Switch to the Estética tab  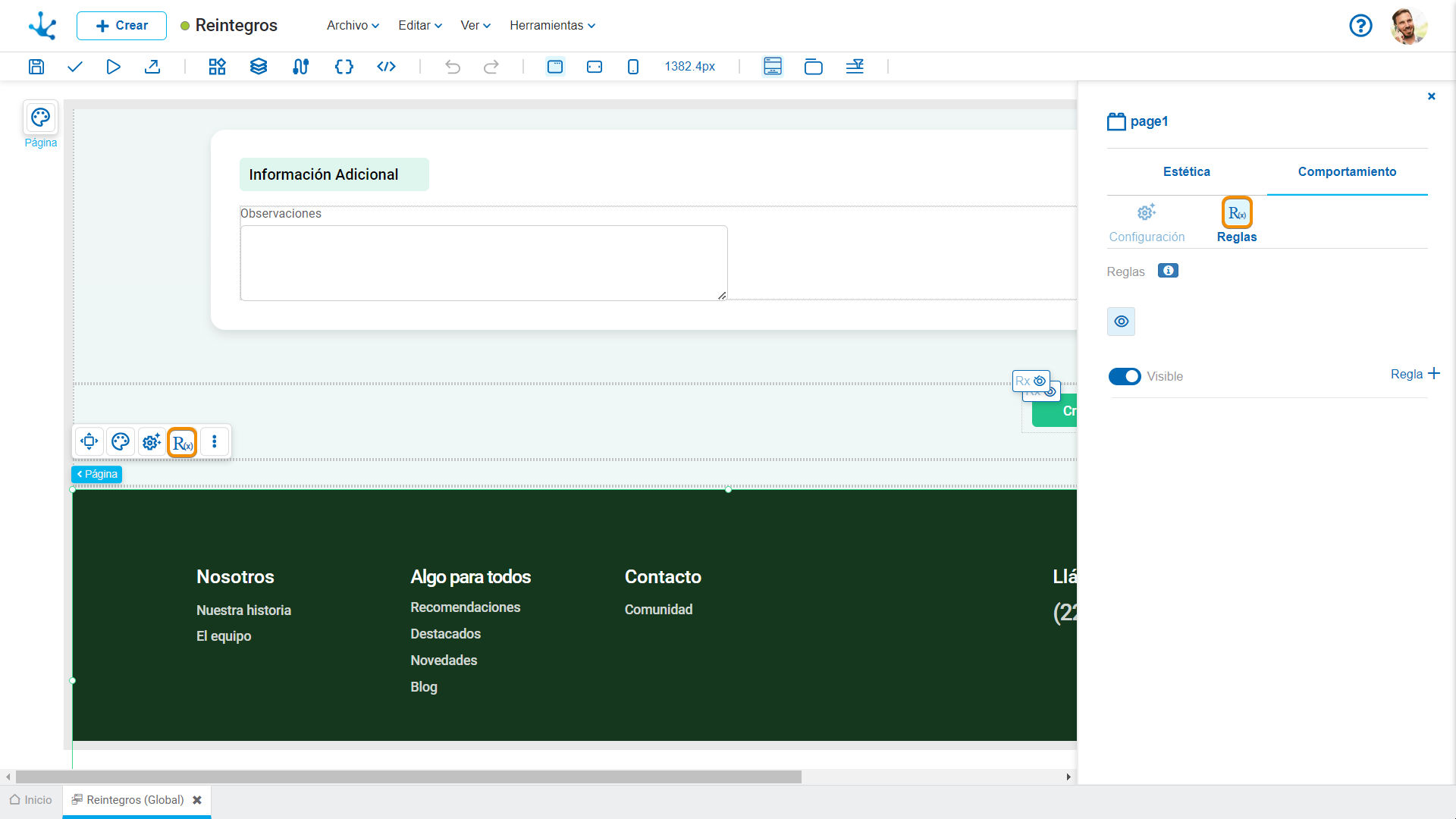tap(1187, 172)
